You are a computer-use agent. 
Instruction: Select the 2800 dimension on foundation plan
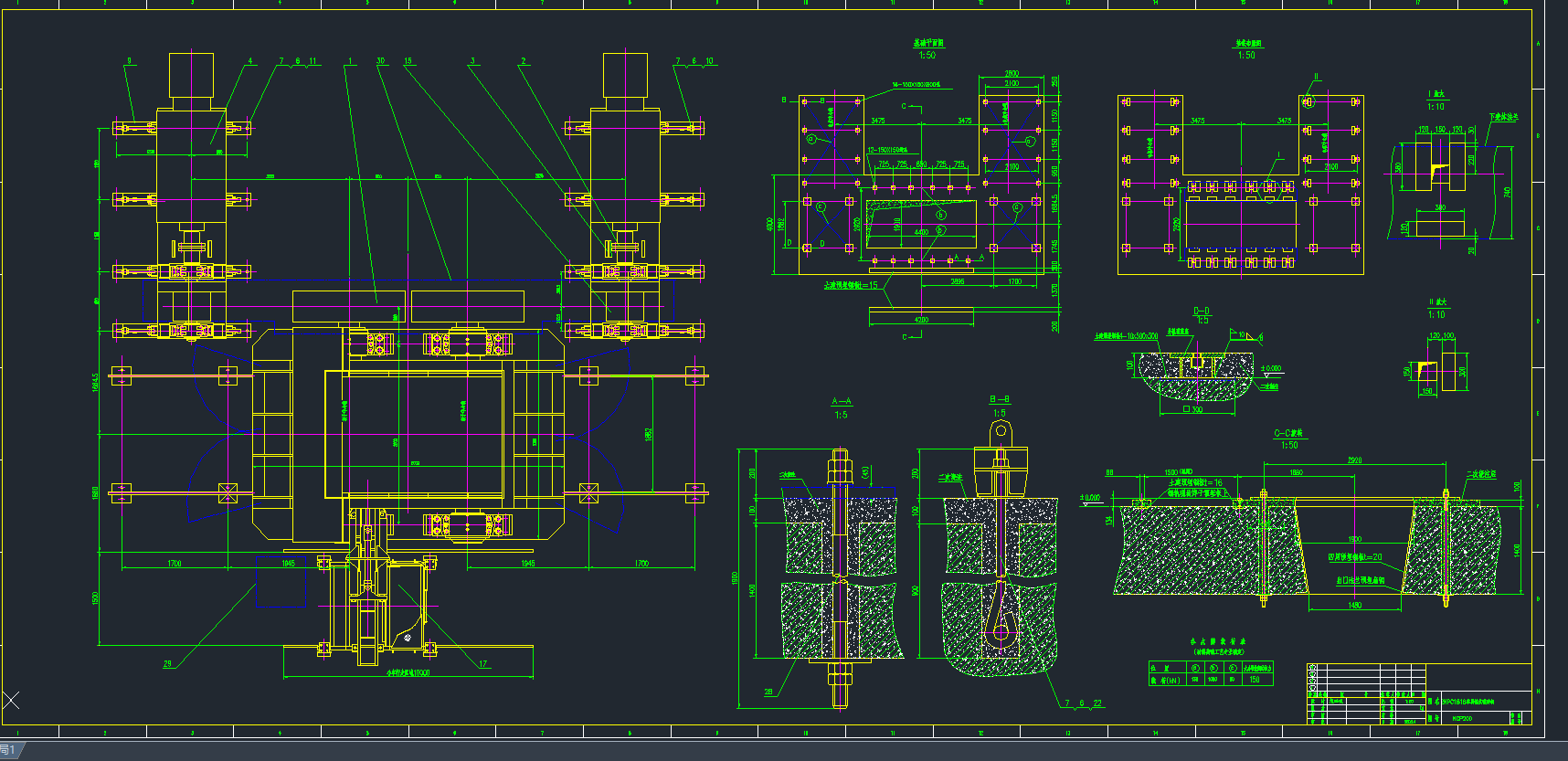tap(1012, 74)
